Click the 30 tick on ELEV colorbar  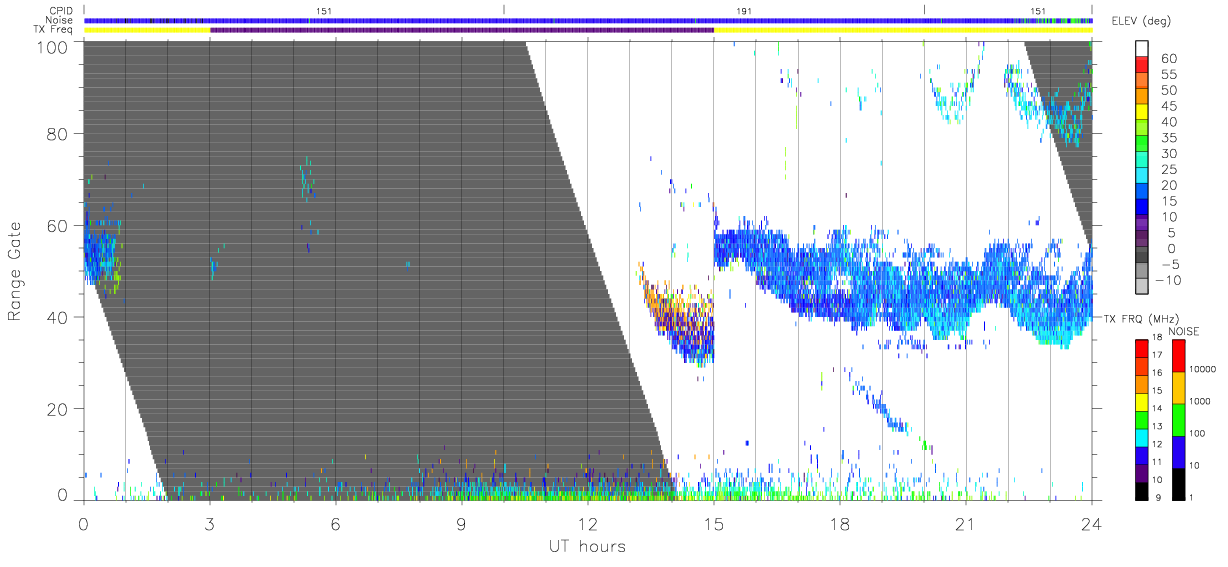tap(1168, 154)
